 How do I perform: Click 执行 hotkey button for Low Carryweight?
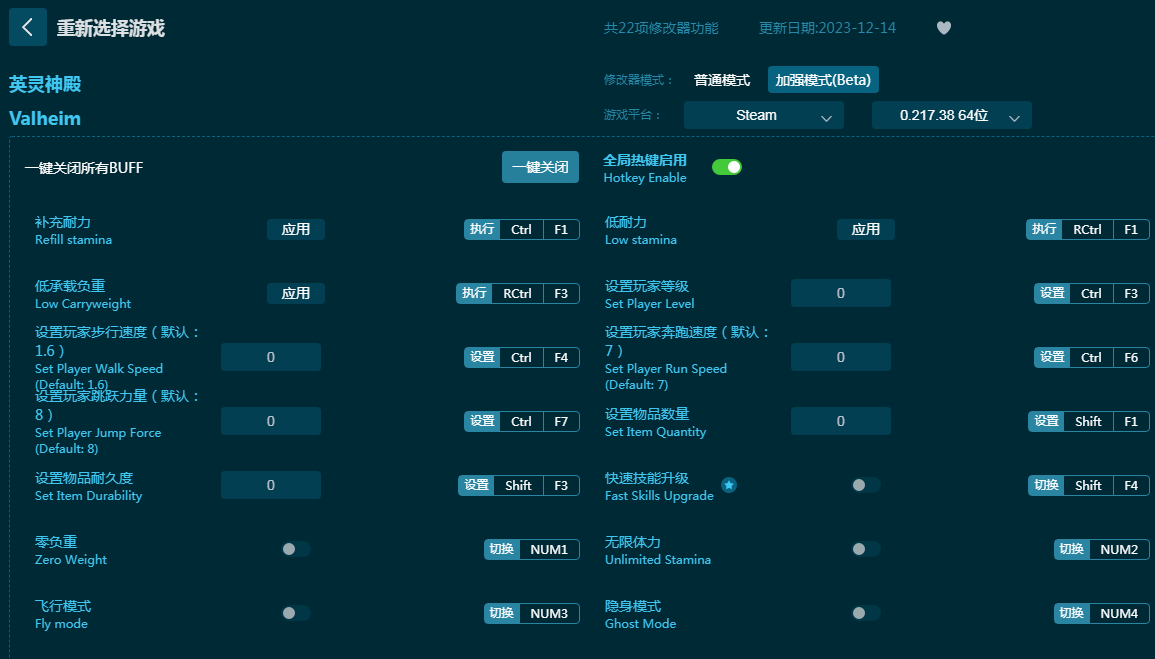(474, 293)
